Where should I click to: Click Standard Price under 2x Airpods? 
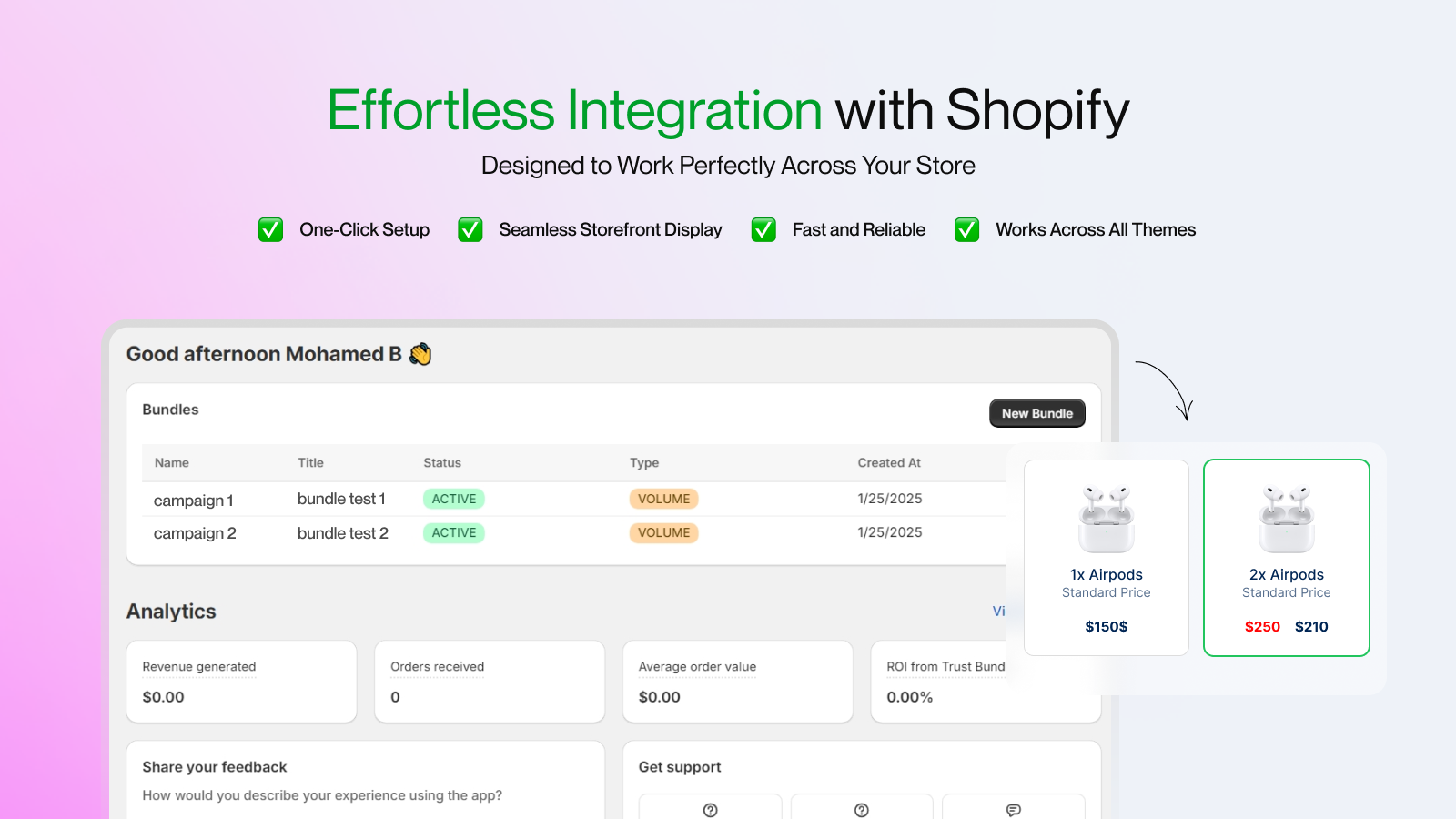(x=1287, y=592)
